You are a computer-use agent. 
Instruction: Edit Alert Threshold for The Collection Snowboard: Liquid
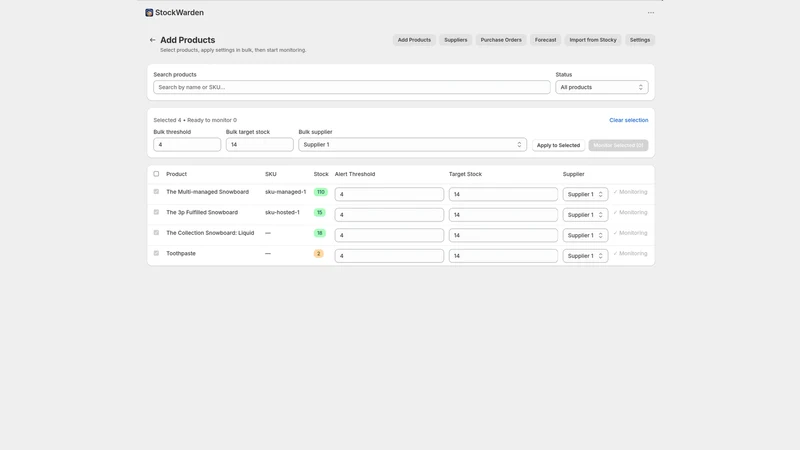pos(389,235)
